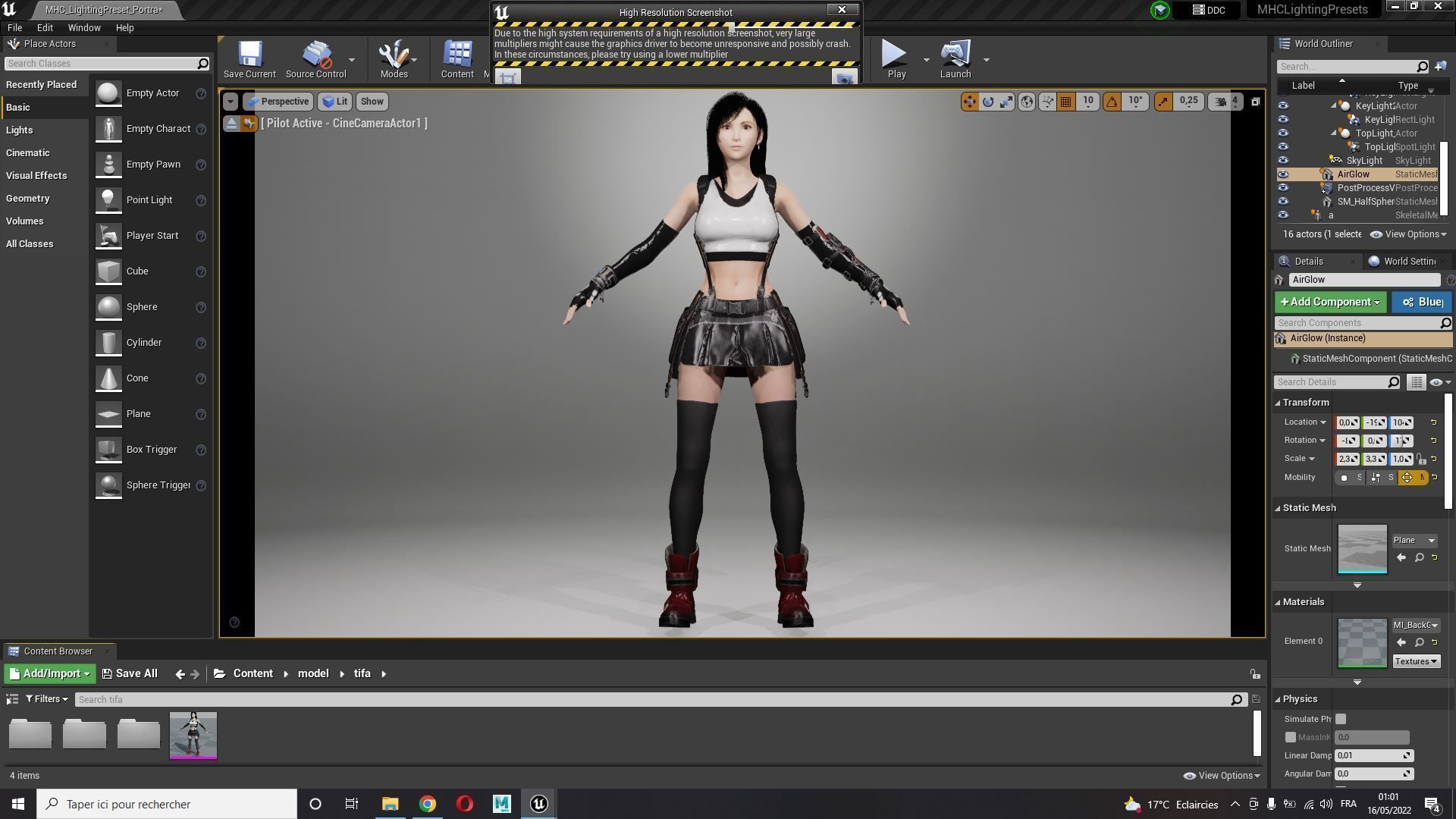Open the viewport options dropdown arrow
Image resolution: width=1456 pixels, height=819 pixels.
[231, 102]
